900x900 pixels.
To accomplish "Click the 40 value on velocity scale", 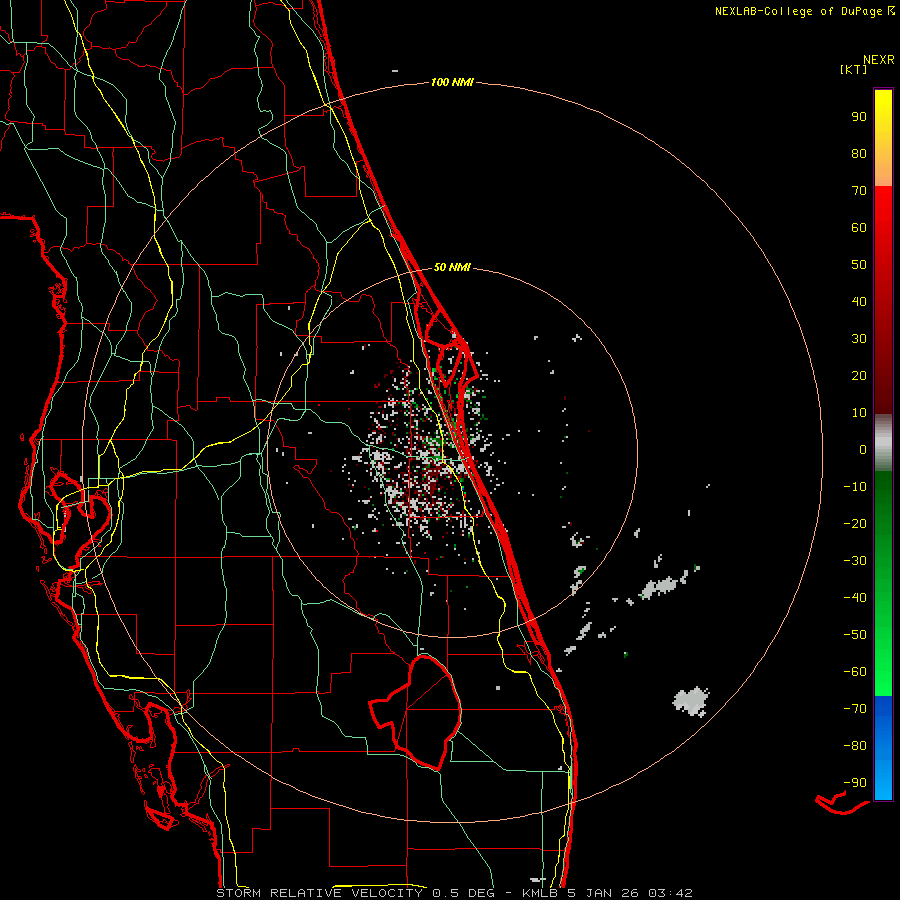I will pyautogui.click(x=859, y=302).
